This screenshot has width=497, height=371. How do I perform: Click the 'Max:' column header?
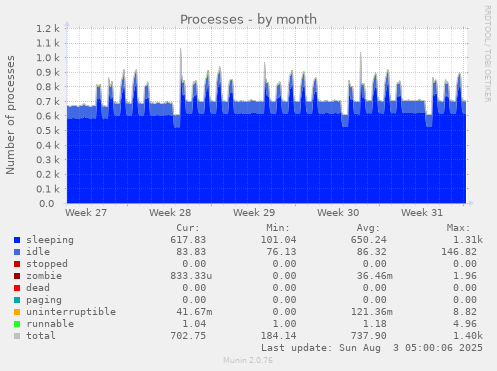458,228
